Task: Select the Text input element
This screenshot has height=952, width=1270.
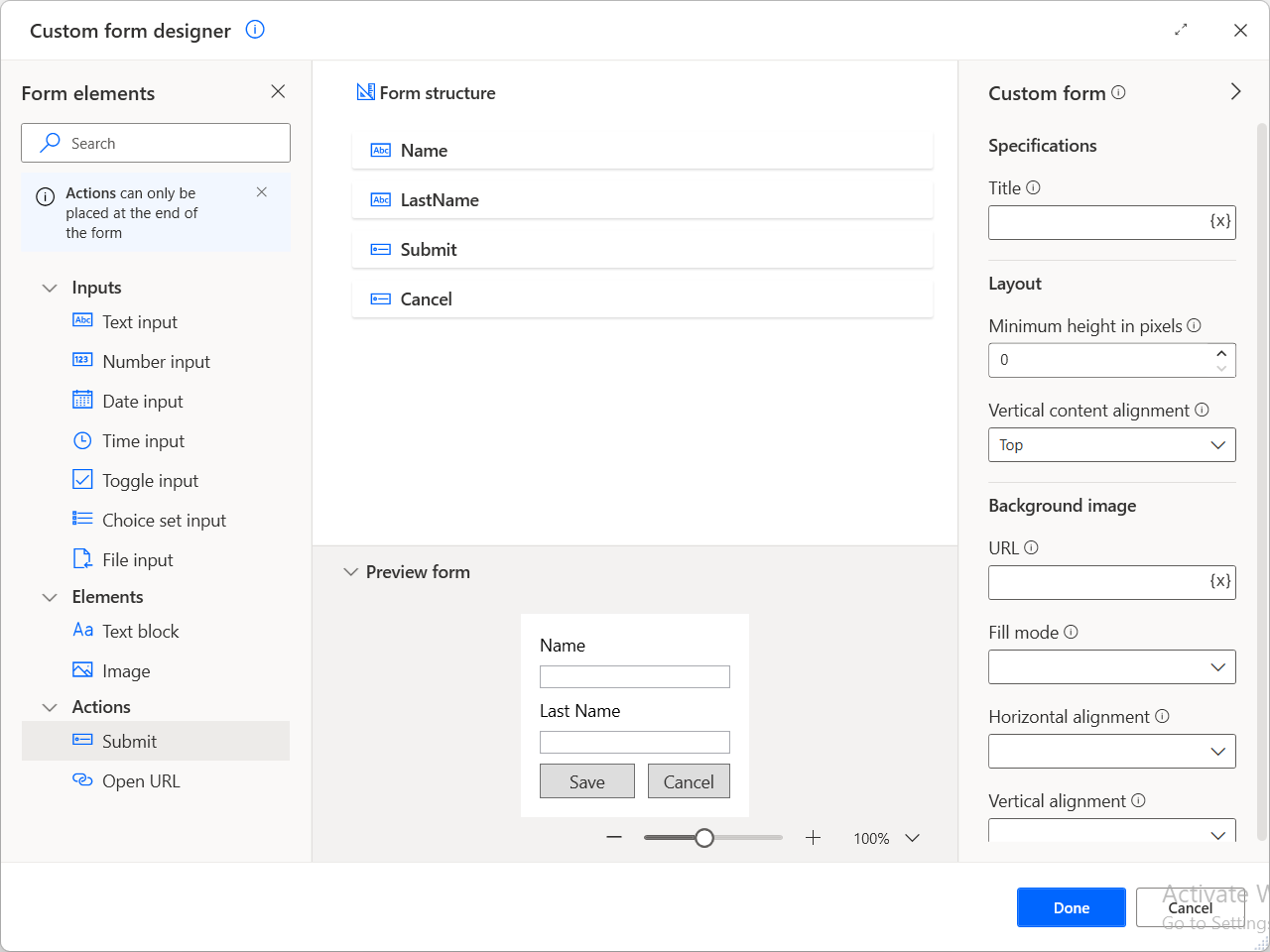Action: click(139, 321)
